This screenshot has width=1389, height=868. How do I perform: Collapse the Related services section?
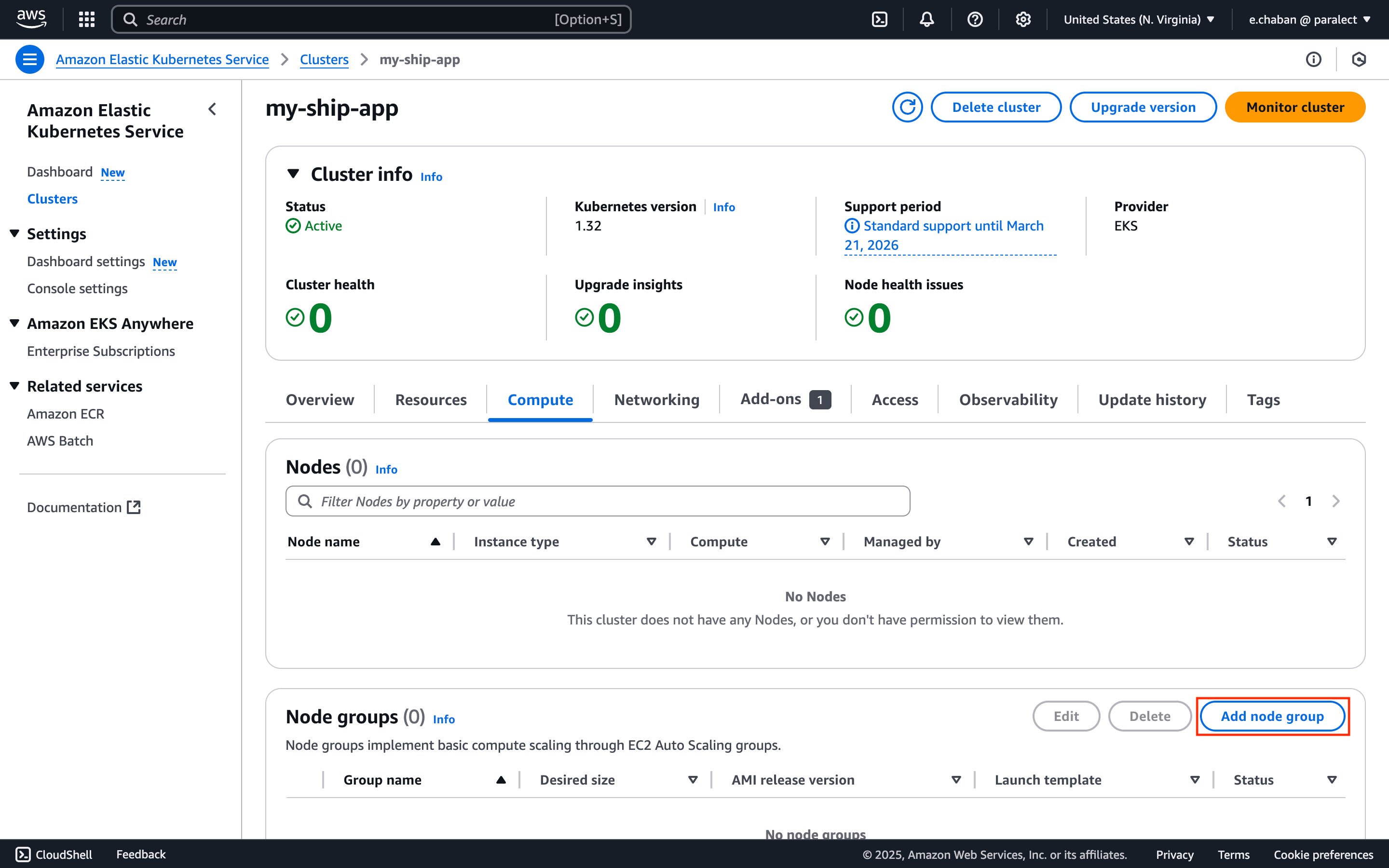click(x=14, y=385)
